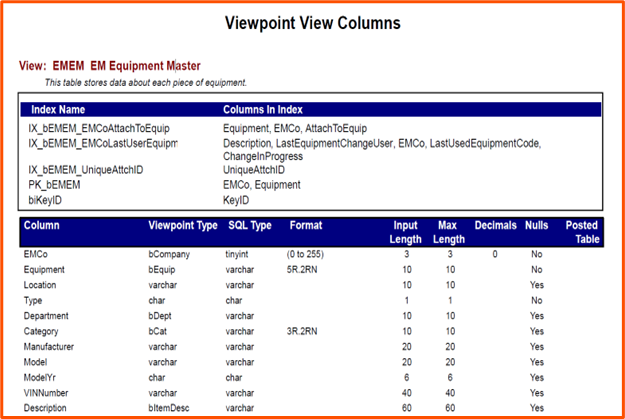Click the Max Length header

(x=448, y=232)
